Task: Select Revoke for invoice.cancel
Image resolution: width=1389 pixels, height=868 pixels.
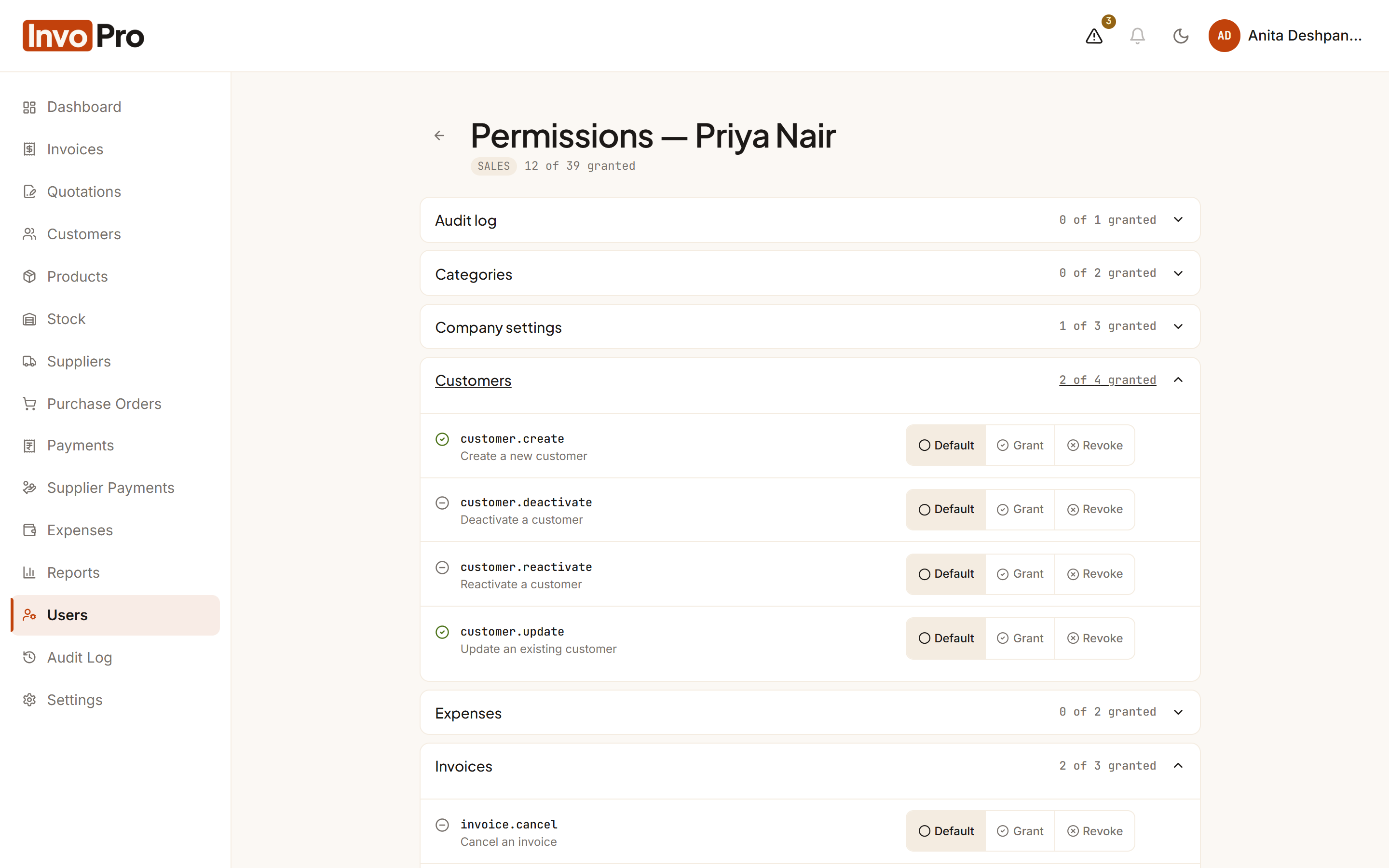Action: pyautogui.click(x=1094, y=831)
